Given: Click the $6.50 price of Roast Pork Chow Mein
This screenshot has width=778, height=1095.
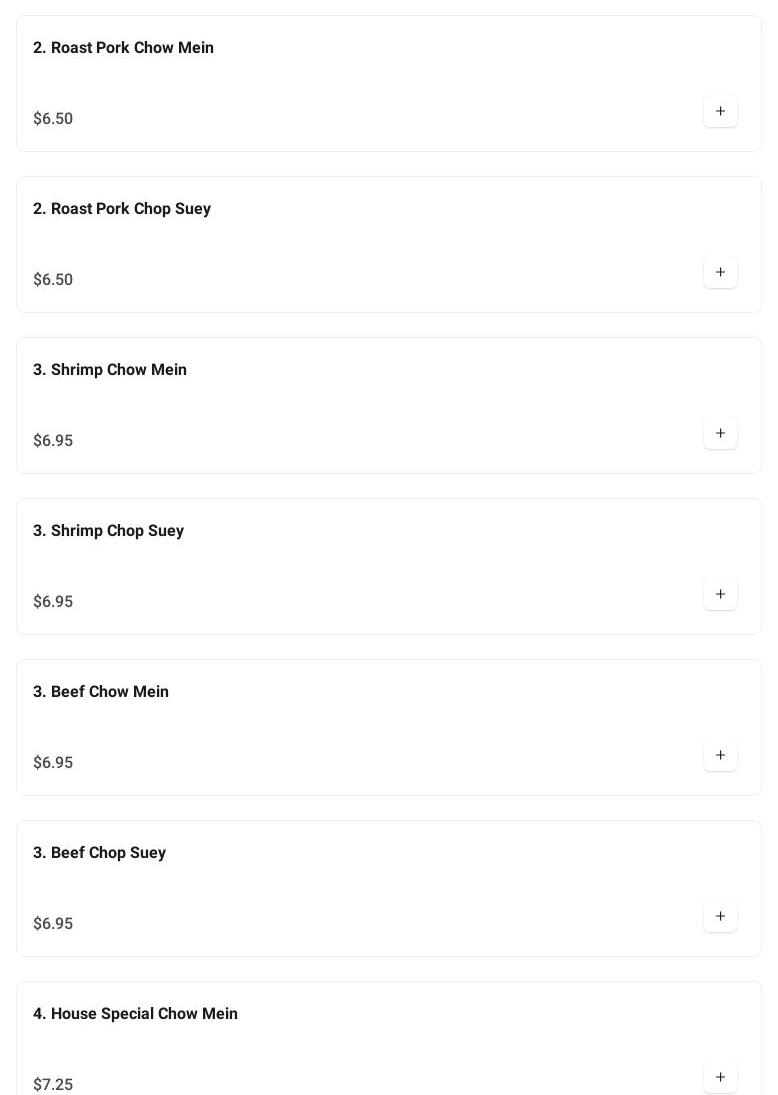Looking at the screenshot, I should pos(53,119).
